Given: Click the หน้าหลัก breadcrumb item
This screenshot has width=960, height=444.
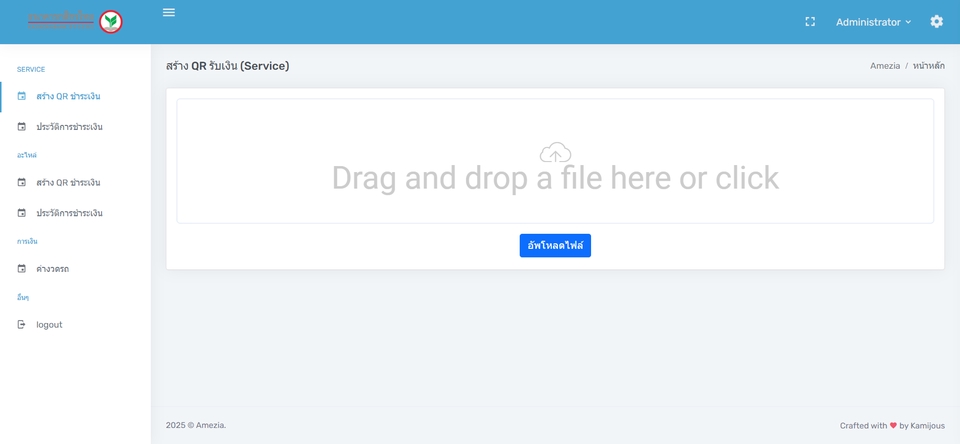Looking at the screenshot, I should coord(928,66).
